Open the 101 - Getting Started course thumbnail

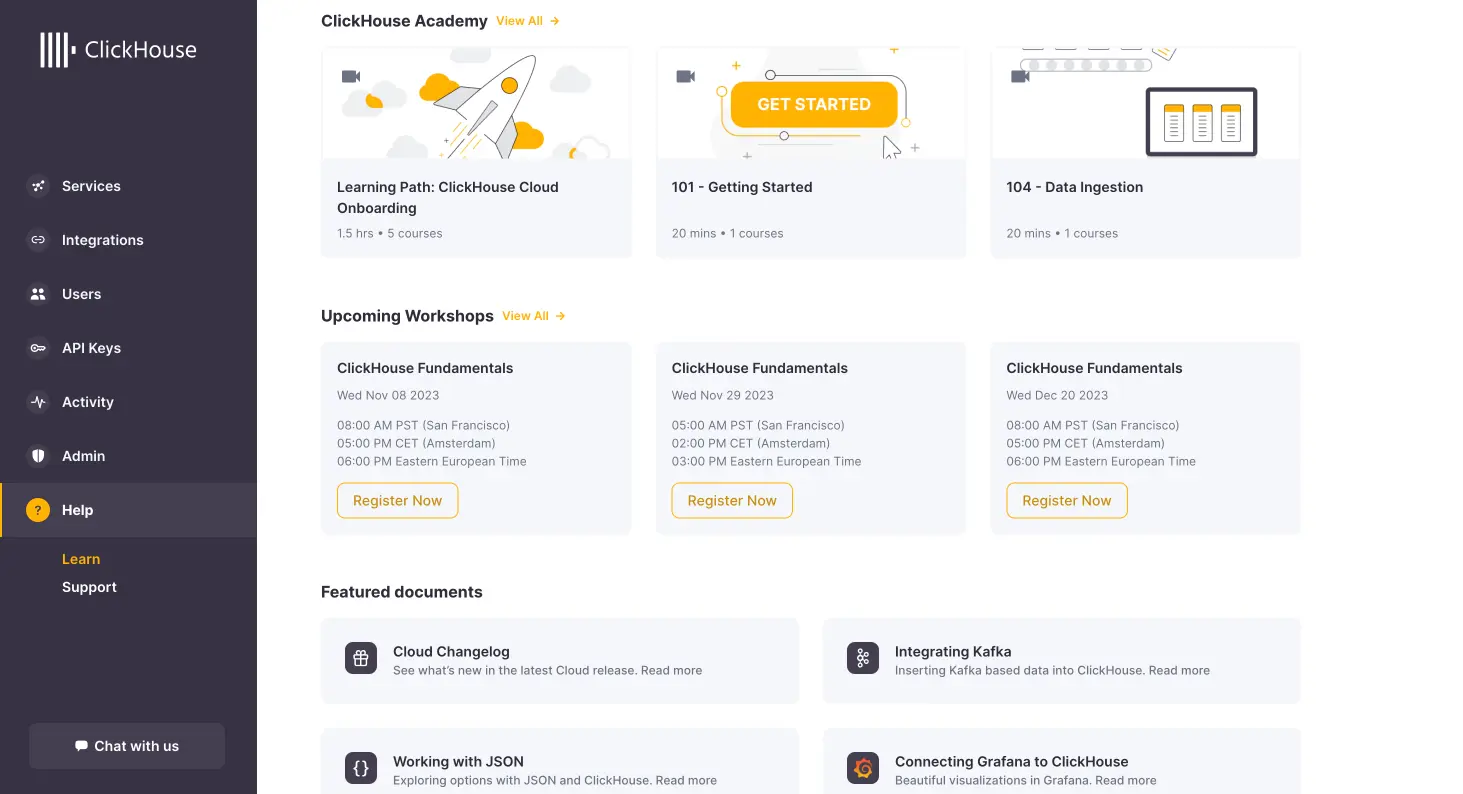(x=811, y=103)
